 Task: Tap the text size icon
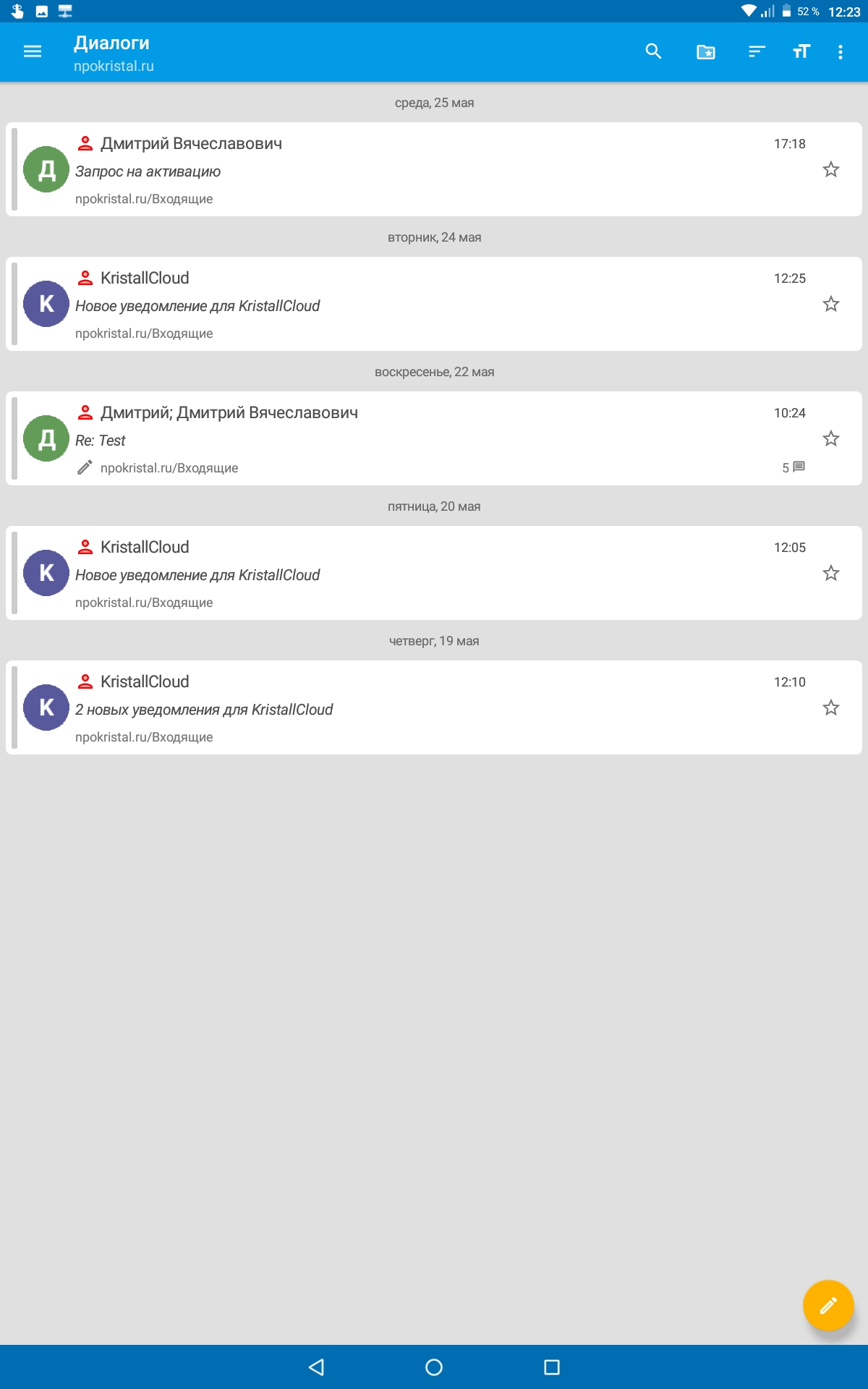coord(801,51)
